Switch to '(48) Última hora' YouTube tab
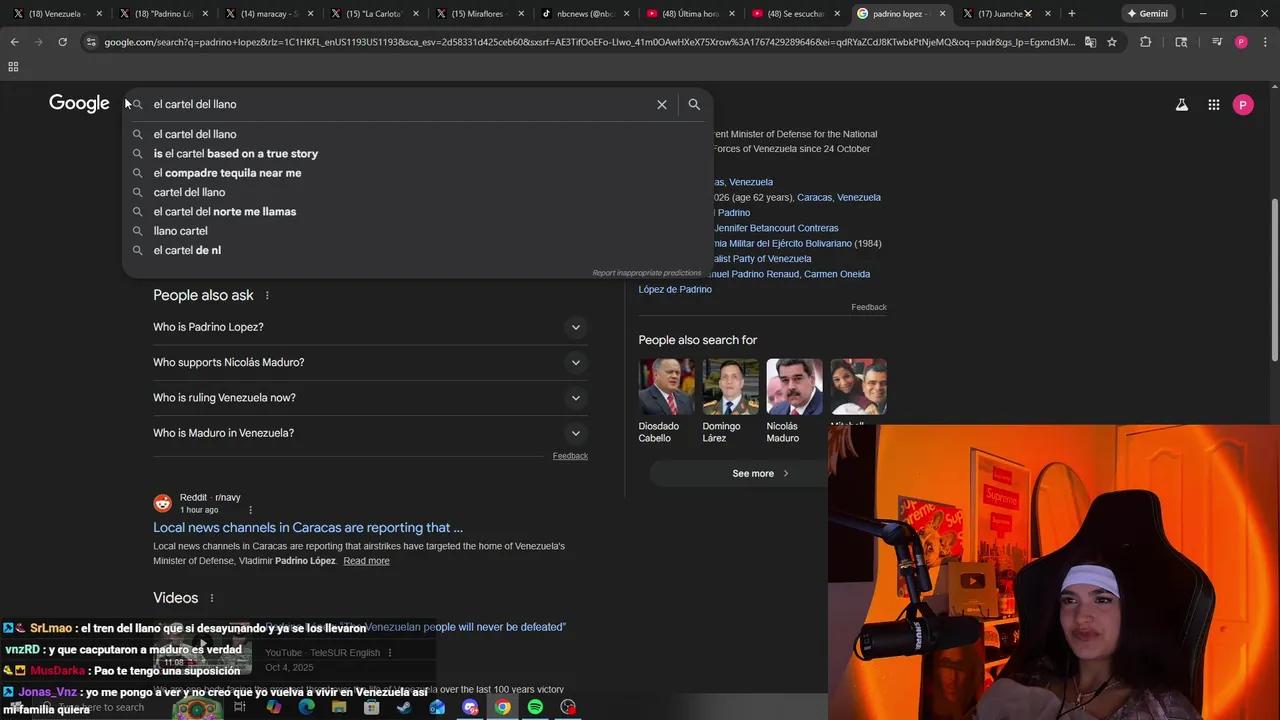 [x=690, y=14]
